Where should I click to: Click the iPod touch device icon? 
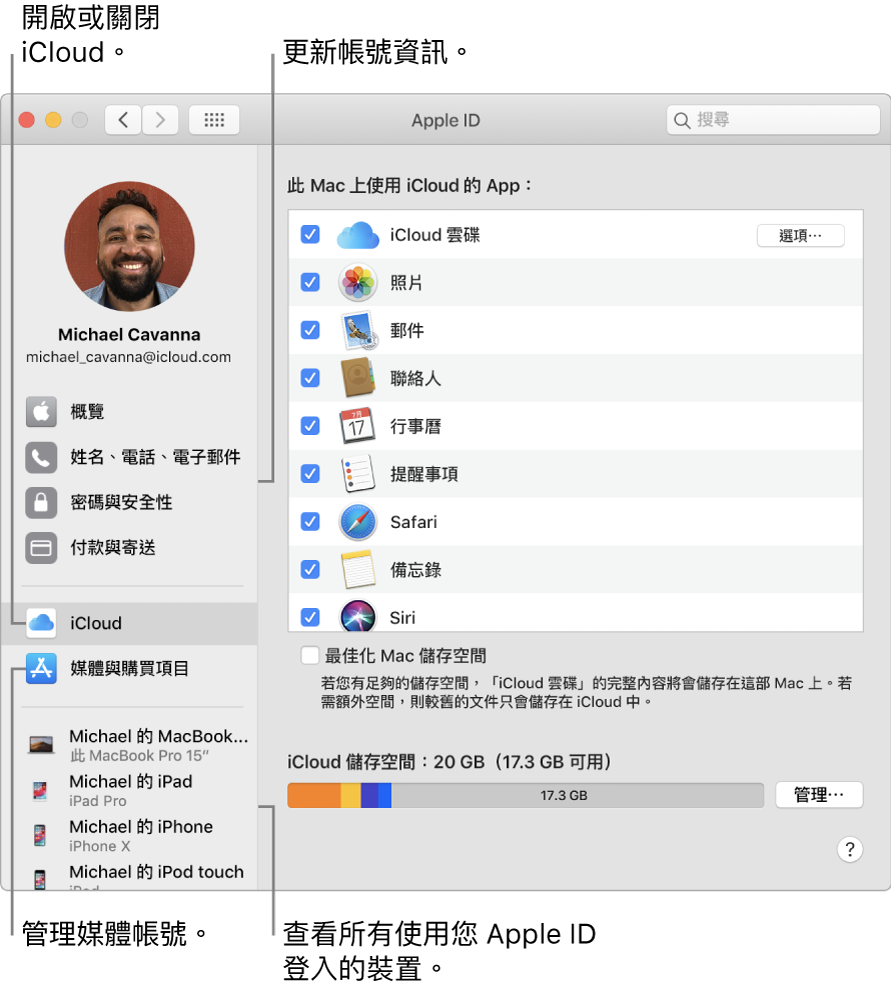pos(40,879)
